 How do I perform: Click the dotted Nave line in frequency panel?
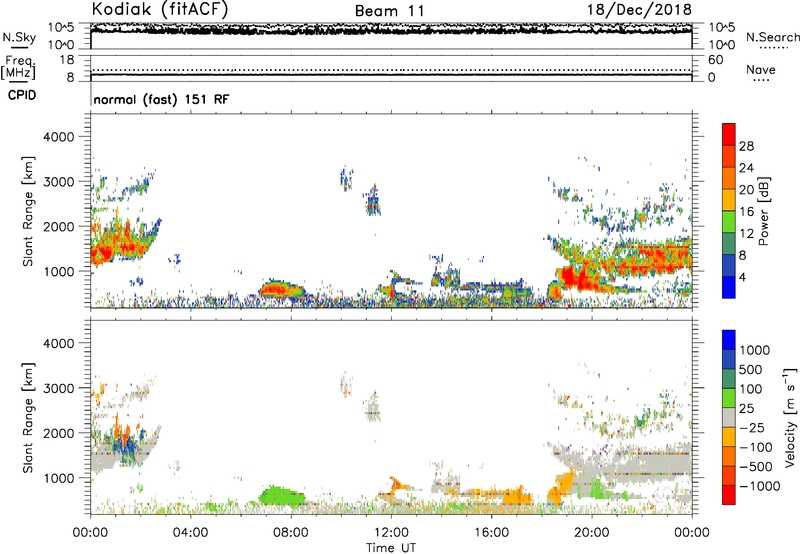click(x=391, y=70)
